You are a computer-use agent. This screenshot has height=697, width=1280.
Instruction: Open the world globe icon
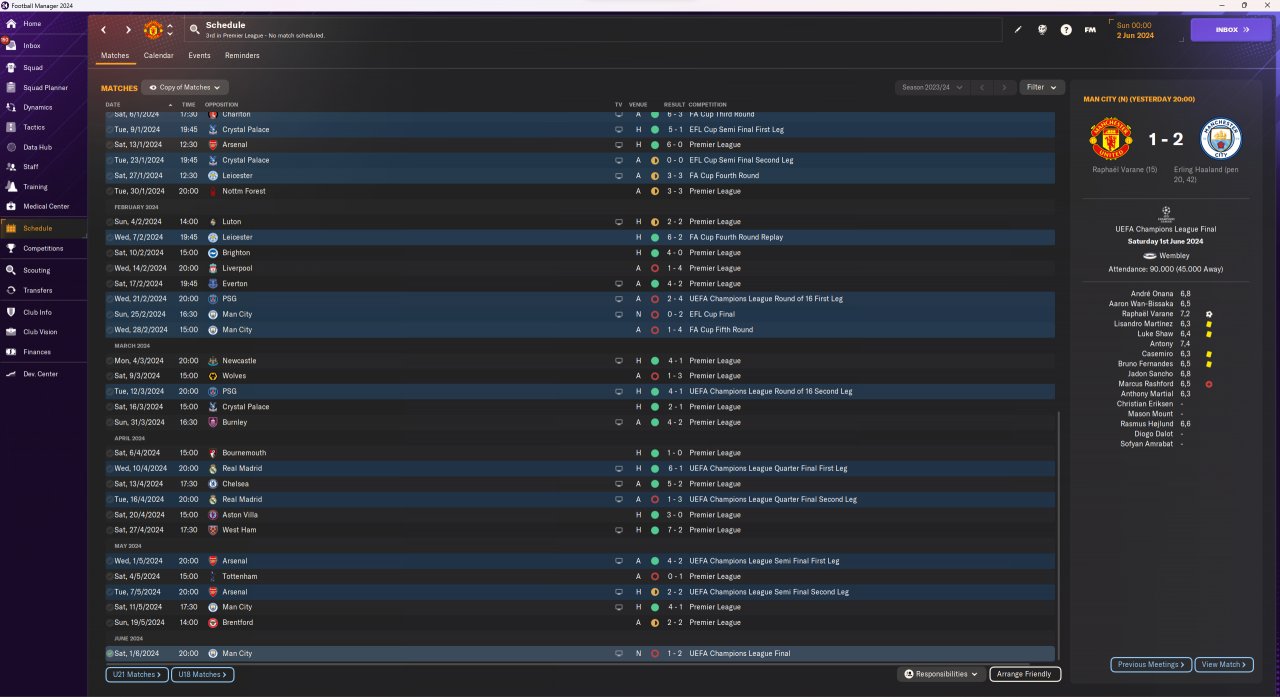[x=1042, y=30]
